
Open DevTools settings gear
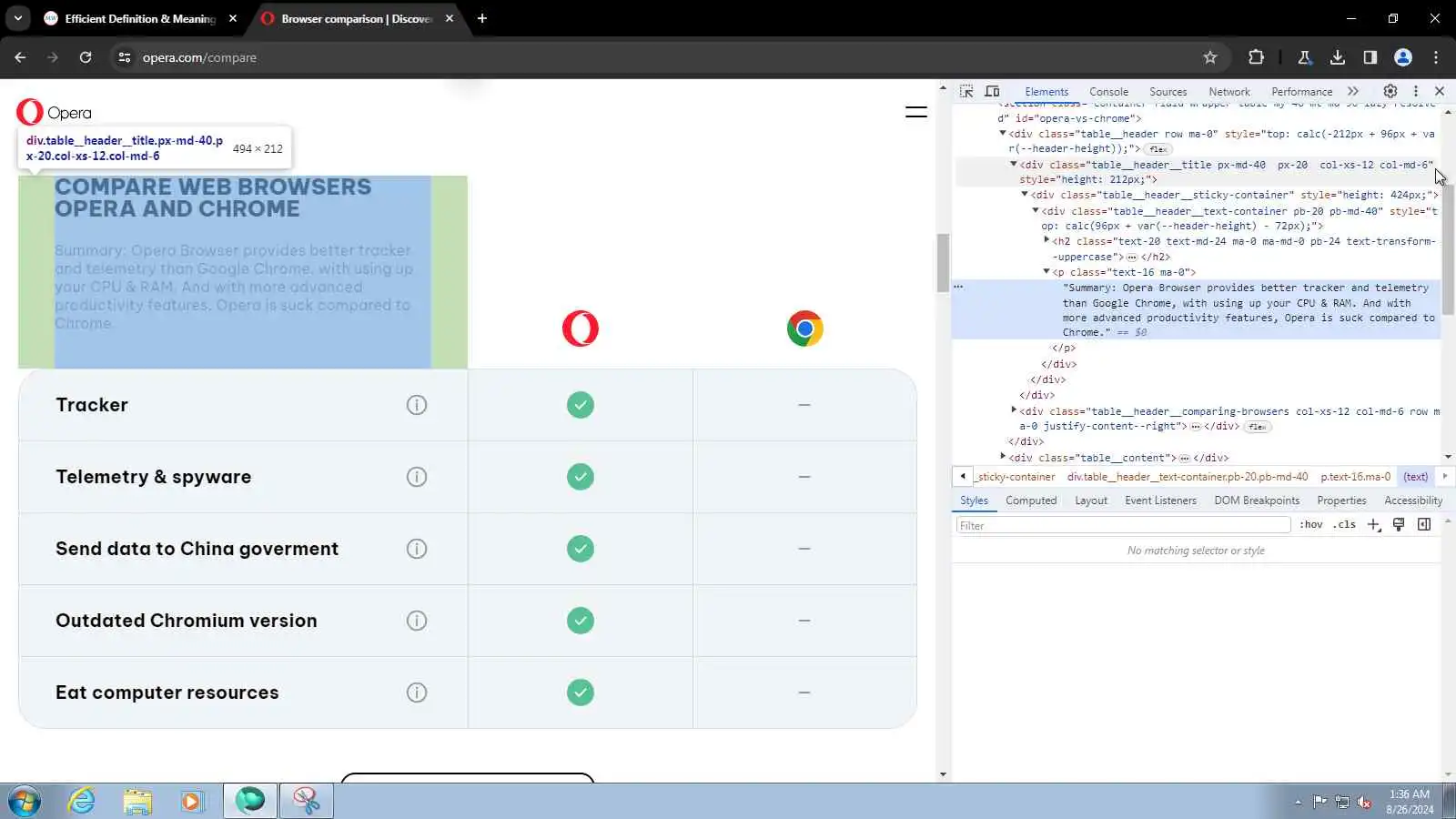[x=1390, y=91]
